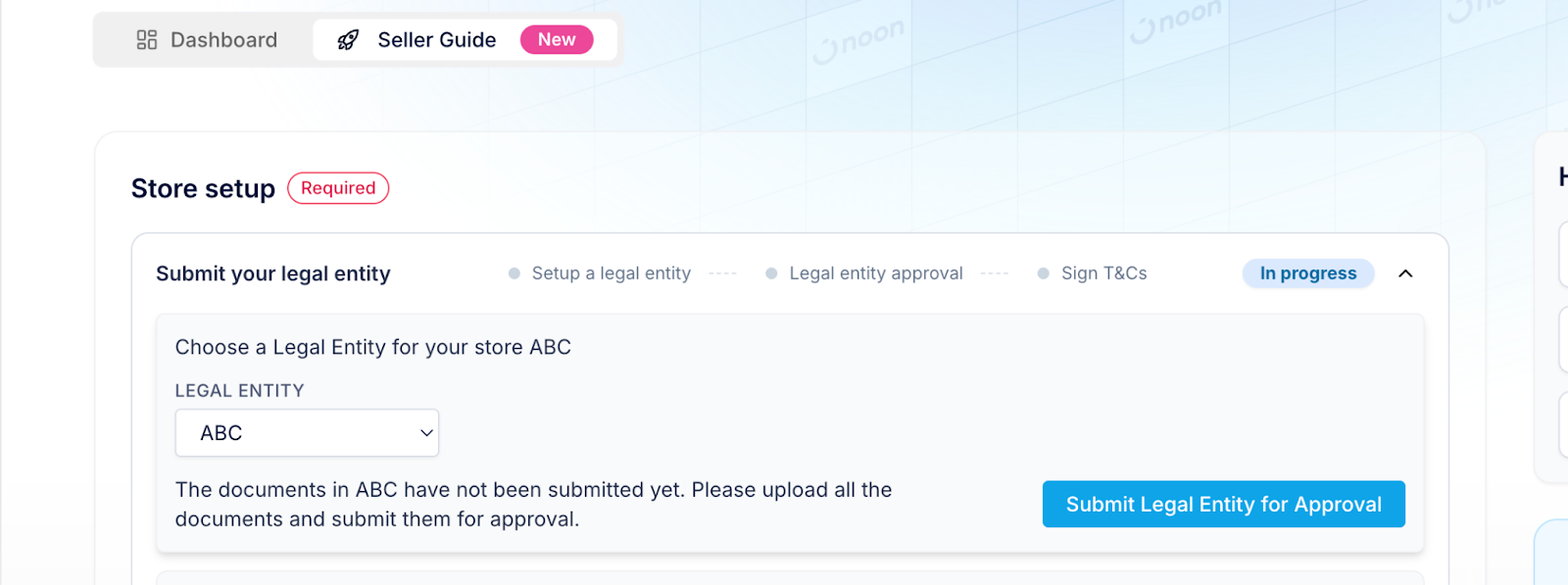Select the Sign T&Cs step label
The width and height of the screenshot is (1568, 585).
coord(1104,273)
